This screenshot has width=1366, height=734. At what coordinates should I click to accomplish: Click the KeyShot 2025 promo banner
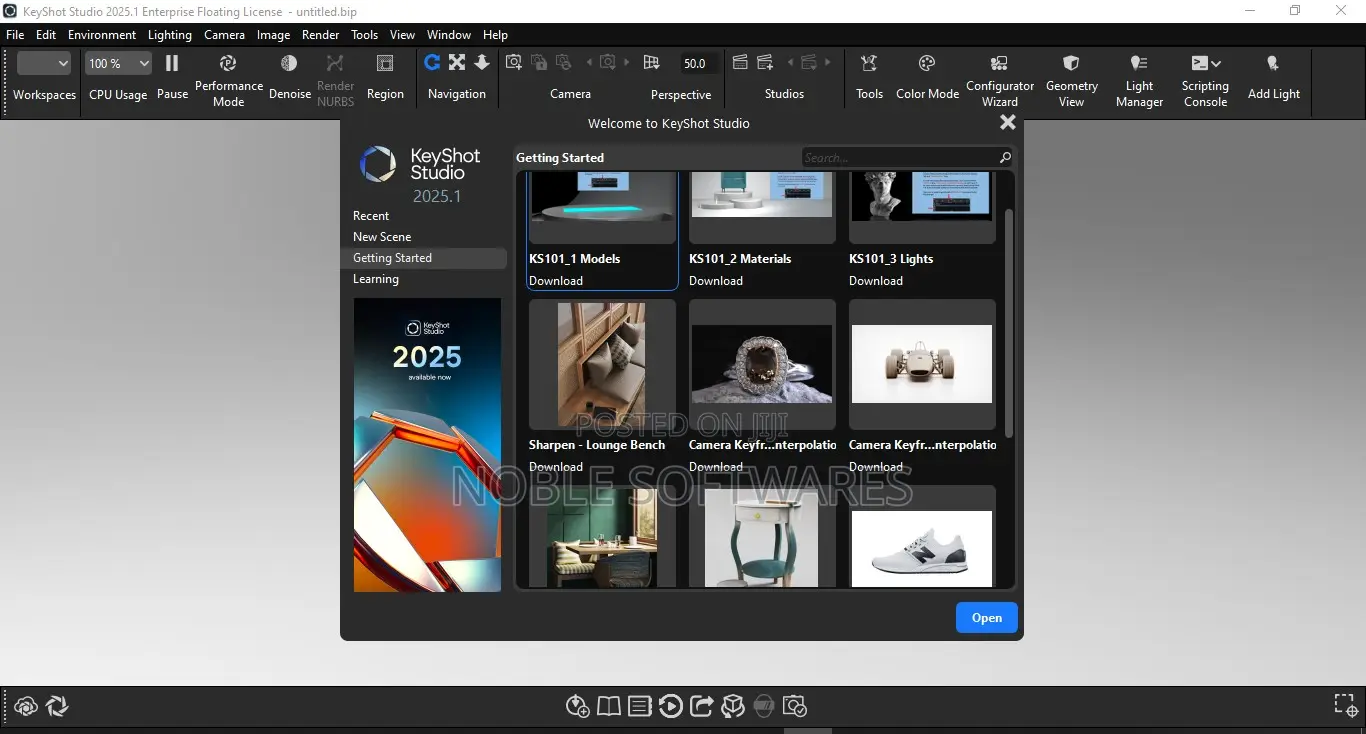point(427,445)
